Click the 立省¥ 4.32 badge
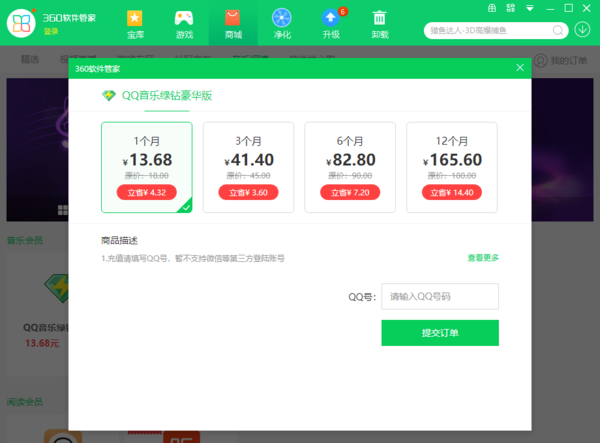600x443 pixels. point(147,192)
